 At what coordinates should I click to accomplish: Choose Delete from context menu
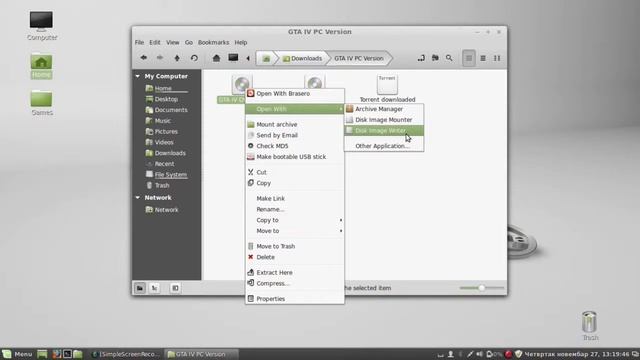[x=294, y=257]
